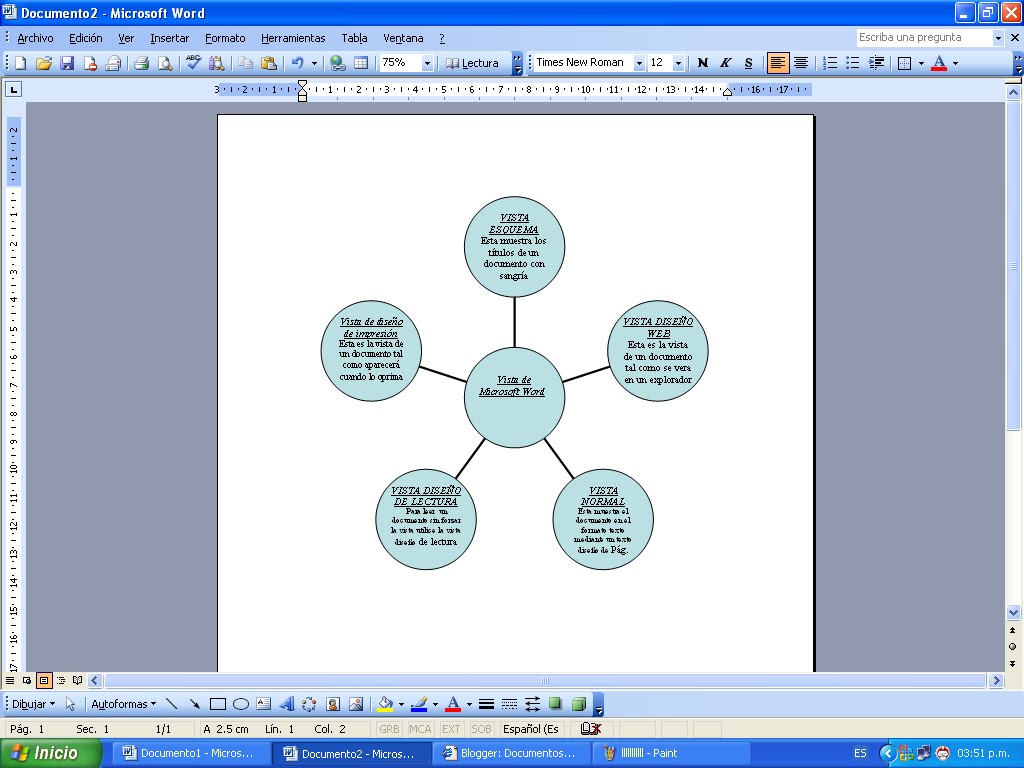
Task: Open Inicio start button
Action: pyautogui.click(x=51, y=753)
